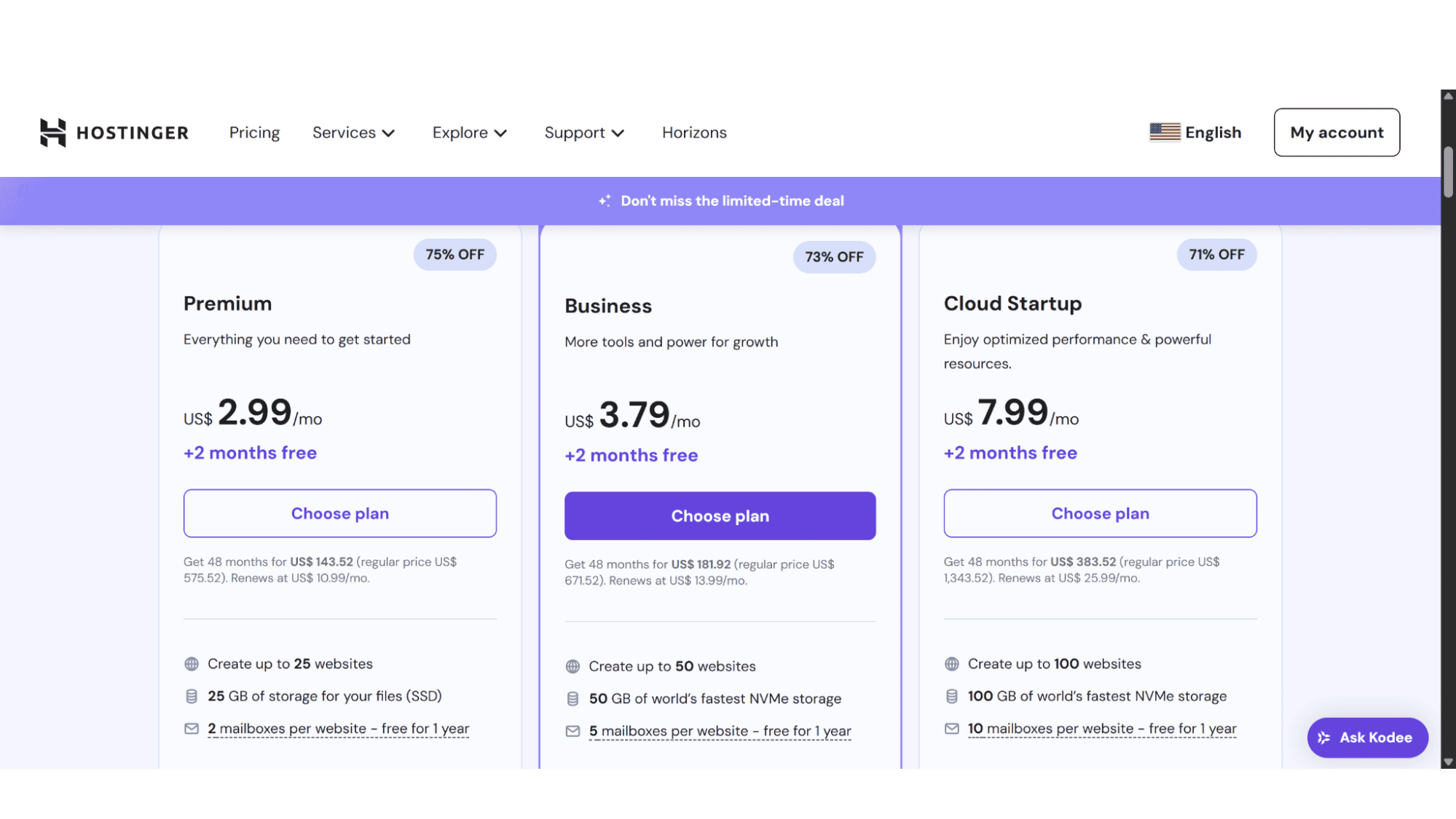Click the storage icon beside 25 GB SSD
The image size is (1456, 819).
pyautogui.click(x=192, y=697)
